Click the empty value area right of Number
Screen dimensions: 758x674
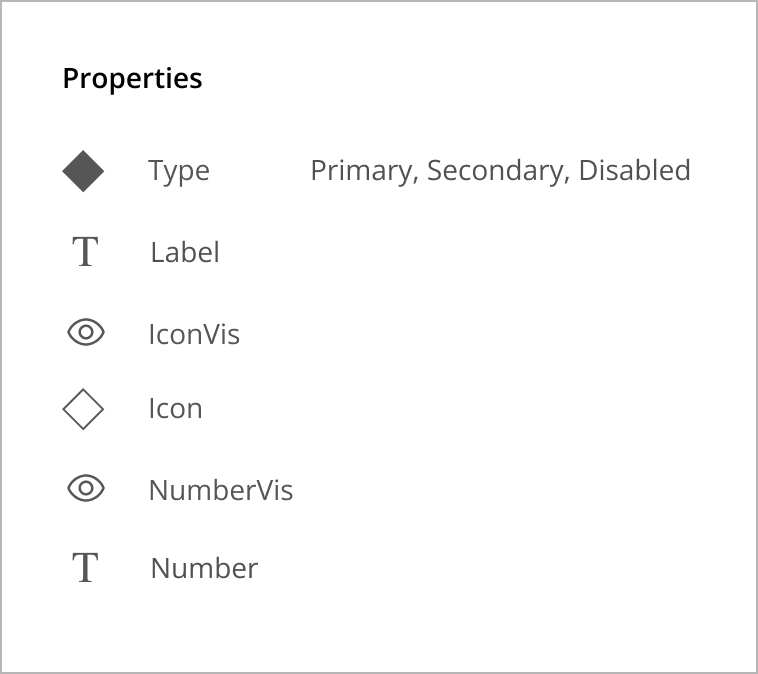[500, 568]
